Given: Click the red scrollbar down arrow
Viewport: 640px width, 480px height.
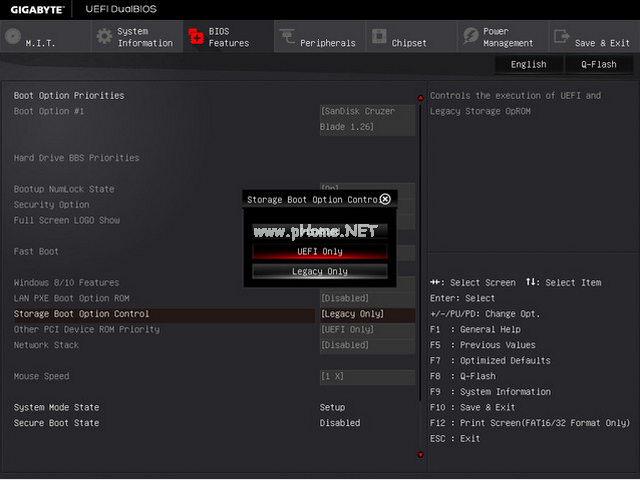Looking at the screenshot, I should point(420,454).
